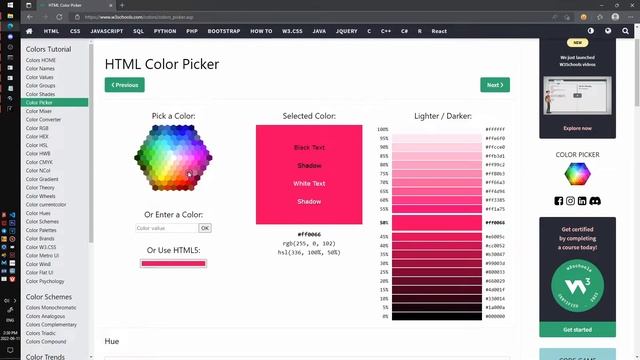Toggle dark mode contrast icon
640x360 pixels.
(x=591, y=31)
